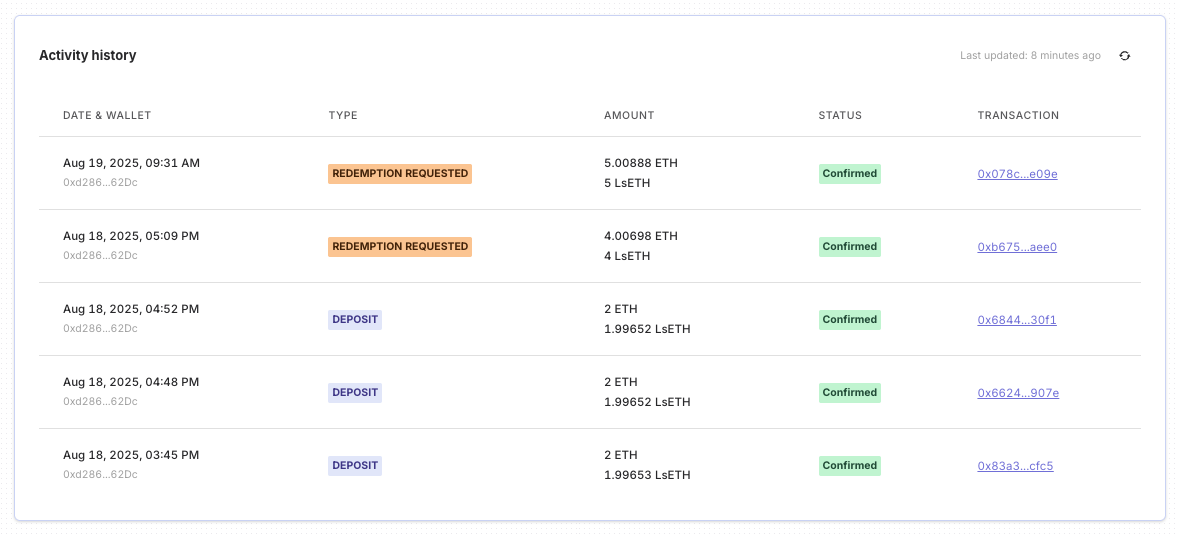Click Redemption Requested badge for 05:09 PM row

(x=400, y=247)
